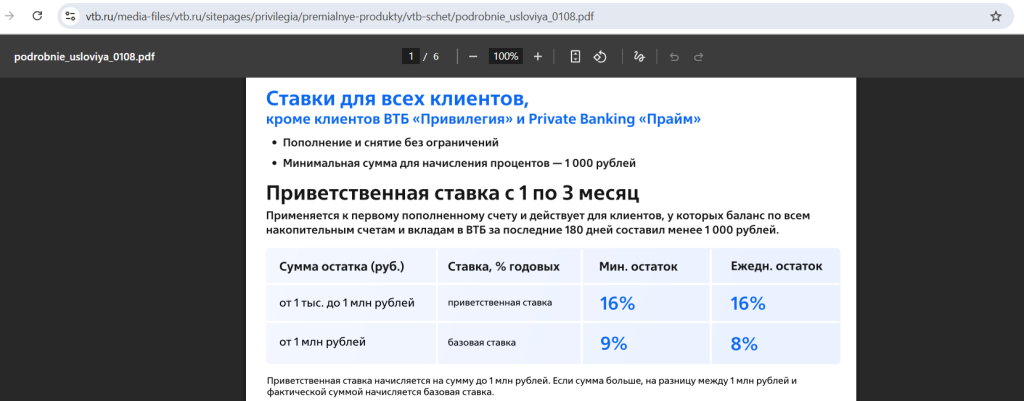This screenshot has height=401, width=1024.
Task: Open the draw annotation tool
Action: pyautogui.click(x=639, y=57)
